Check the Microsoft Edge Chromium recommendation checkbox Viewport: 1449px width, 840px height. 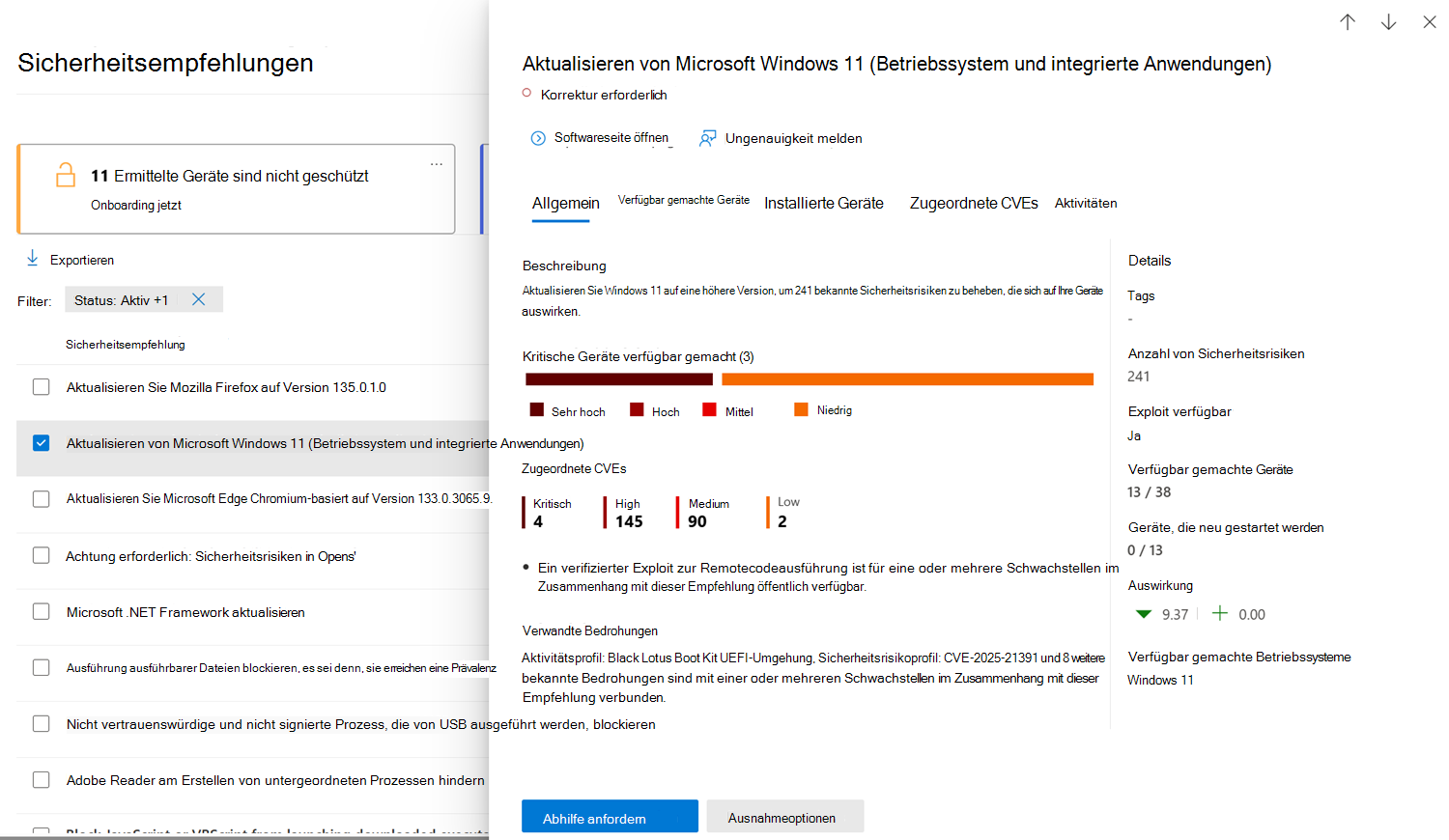click(x=41, y=499)
